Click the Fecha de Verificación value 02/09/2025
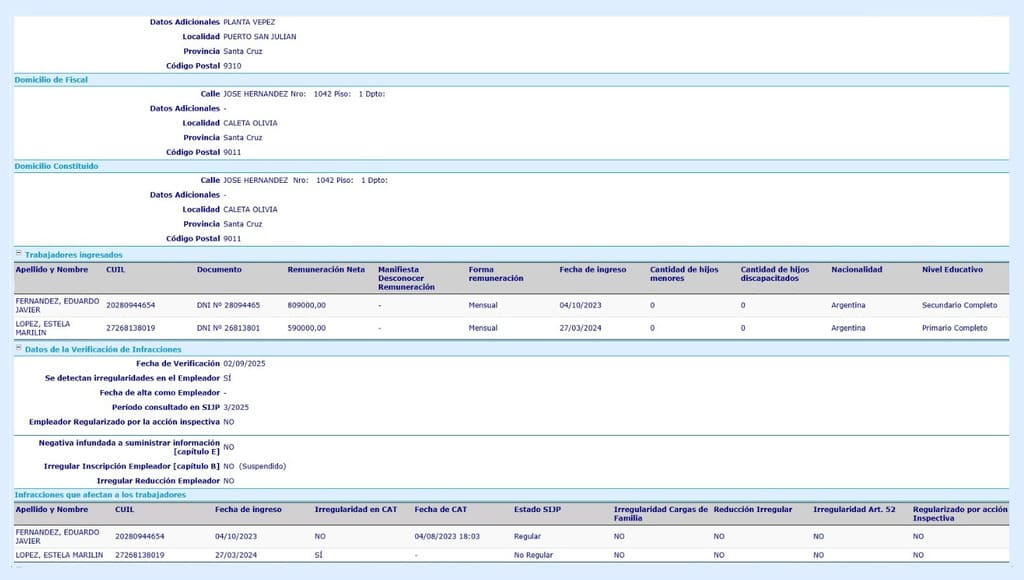 (244, 364)
